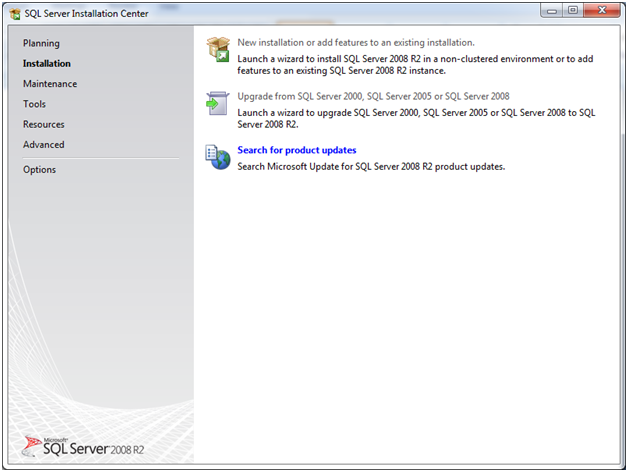
Task: Open Options in the sidebar
Action: 40,169
